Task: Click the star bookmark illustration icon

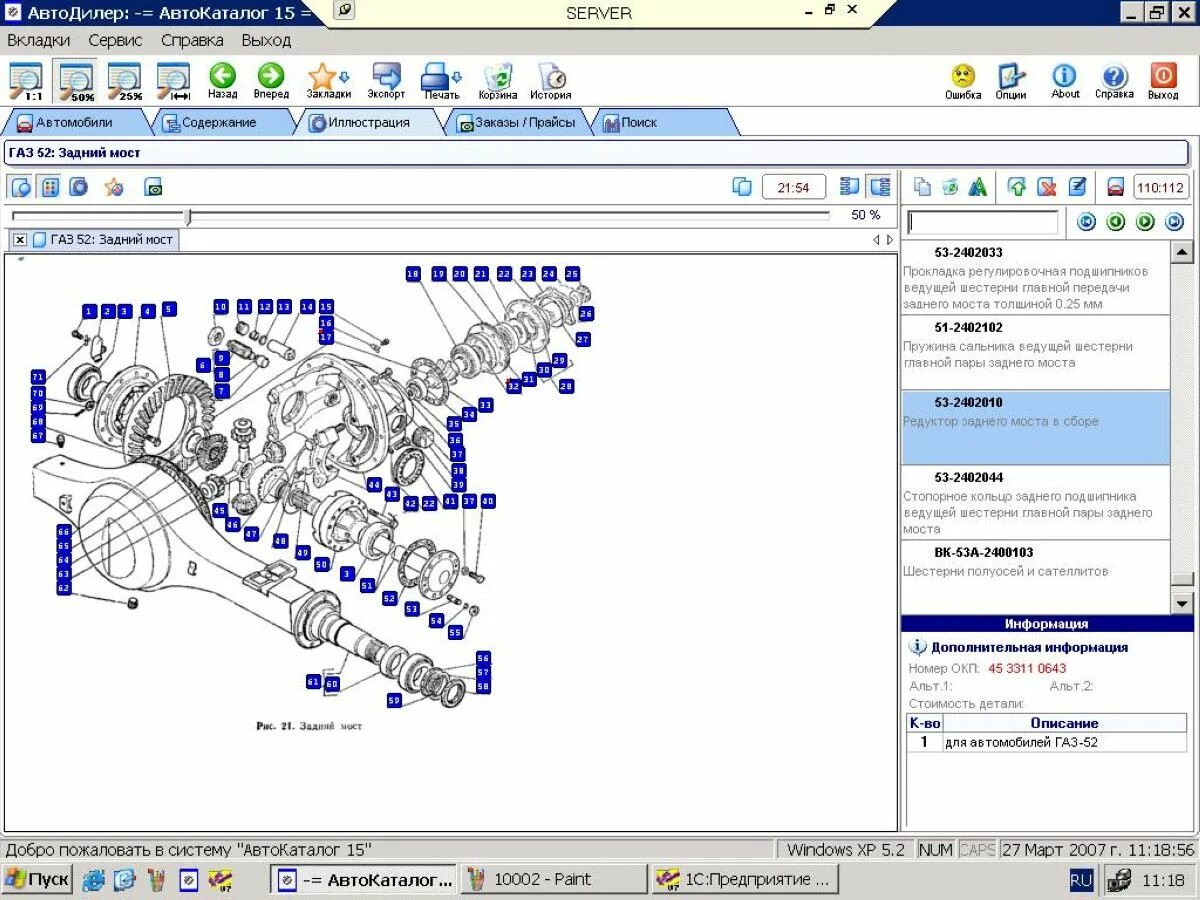Action: (114, 187)
